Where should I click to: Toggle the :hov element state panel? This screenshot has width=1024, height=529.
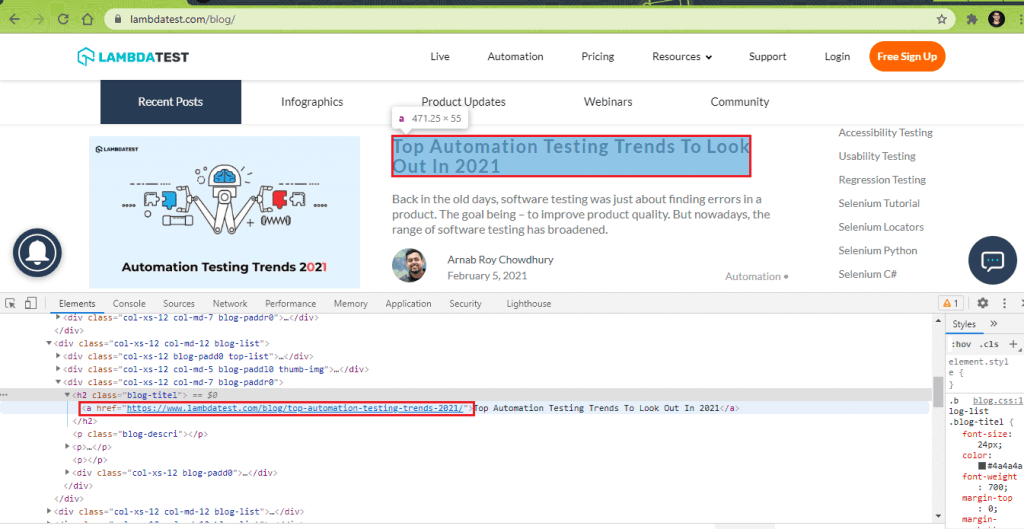click(961, 344)
